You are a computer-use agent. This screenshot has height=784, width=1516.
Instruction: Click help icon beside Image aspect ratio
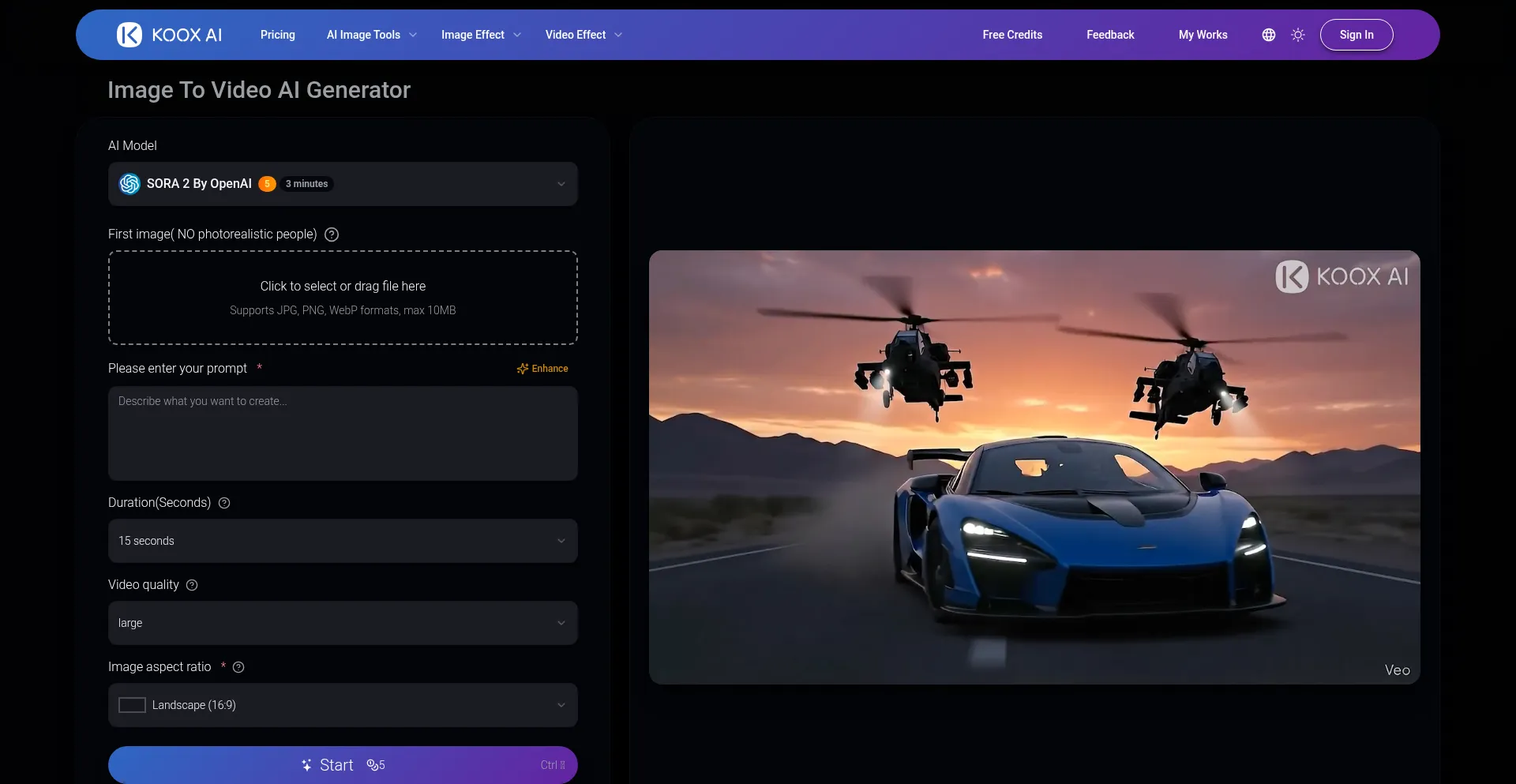pyautogui.click(x=238, y=667)
